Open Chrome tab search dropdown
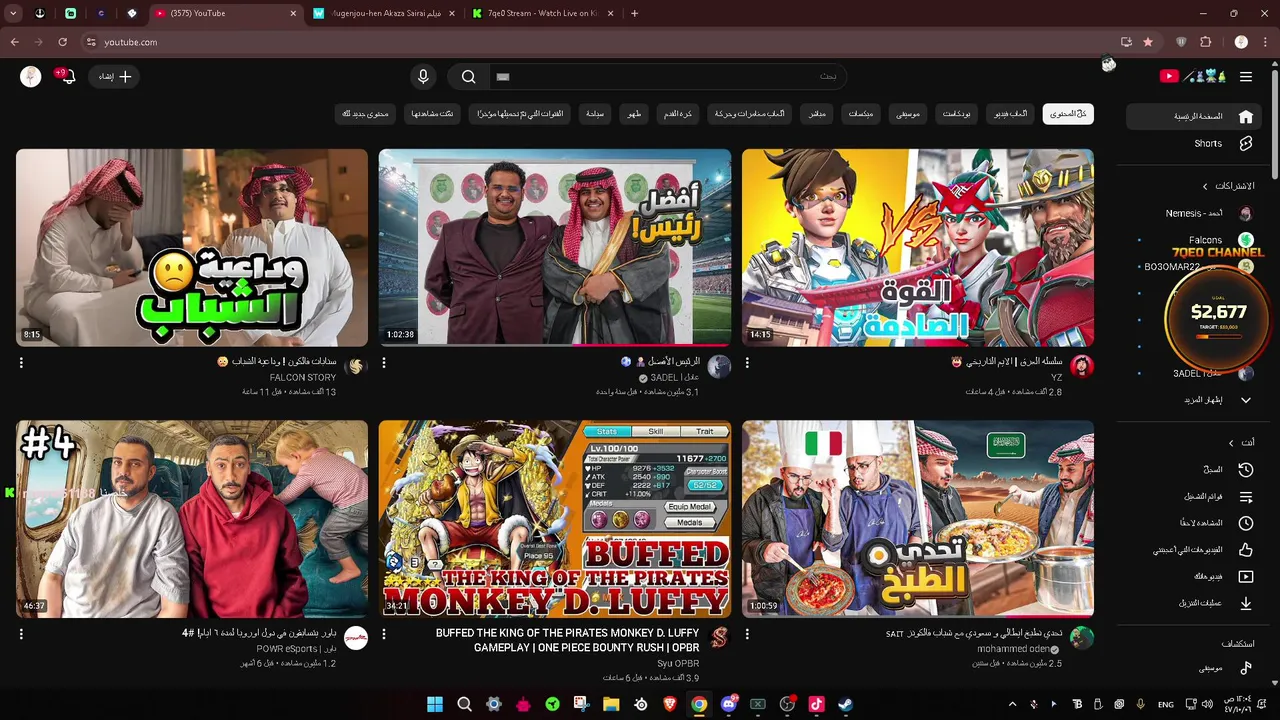1280x720 pixels. [x=13, y=13]
